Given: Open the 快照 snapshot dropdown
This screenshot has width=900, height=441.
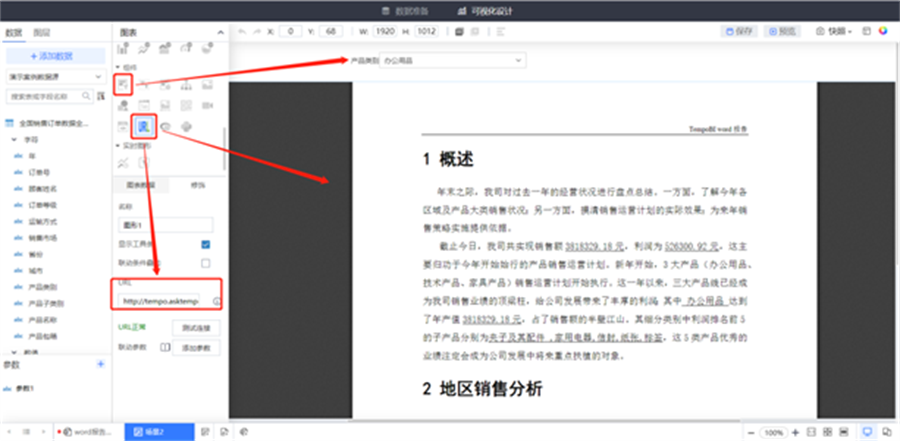Looking at the screenshot, I should click(x=835, y=31).
